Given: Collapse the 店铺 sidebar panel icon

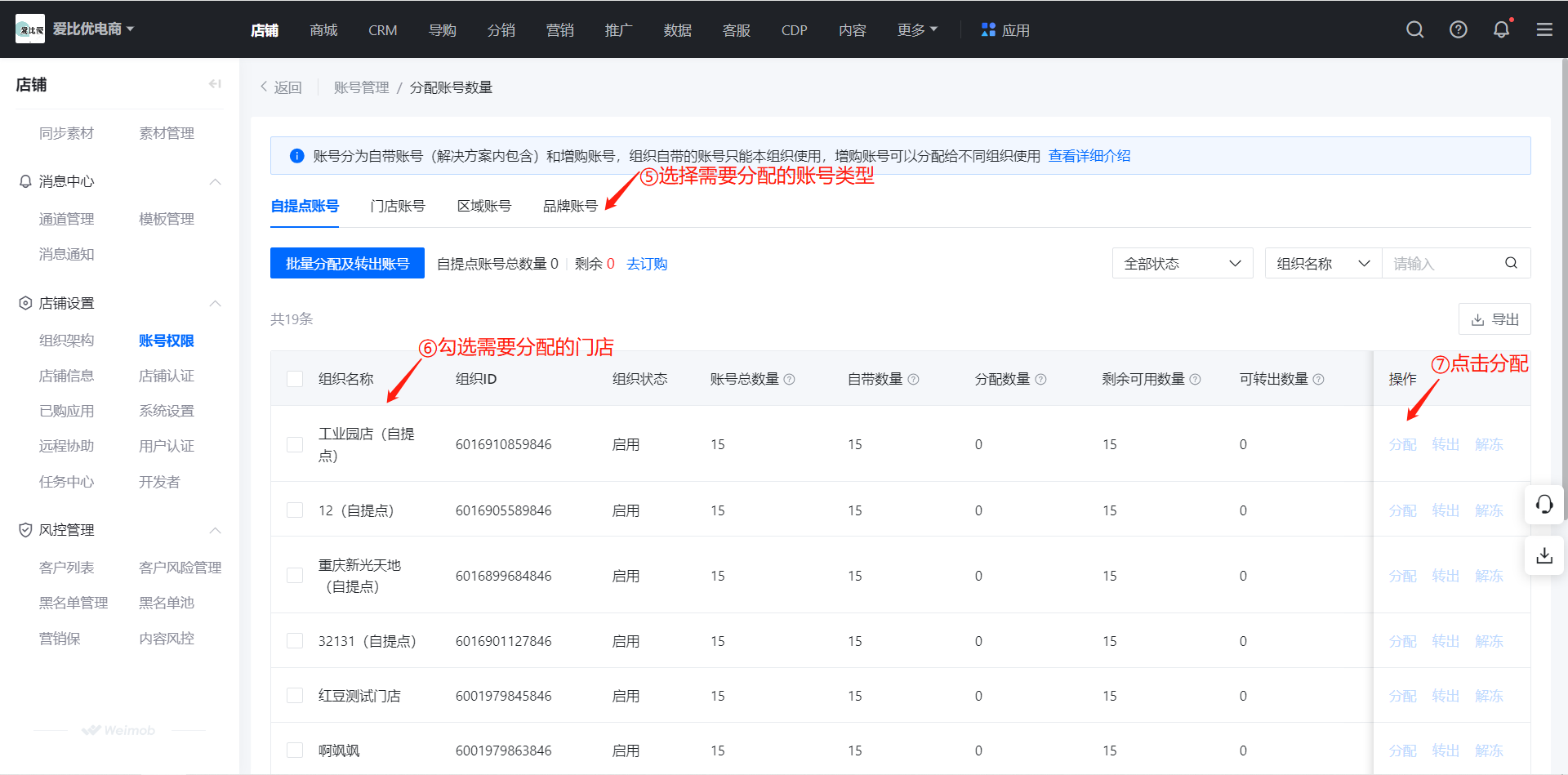Looking at the screenshot, I should pyautogui.click(x=215, y=84).
